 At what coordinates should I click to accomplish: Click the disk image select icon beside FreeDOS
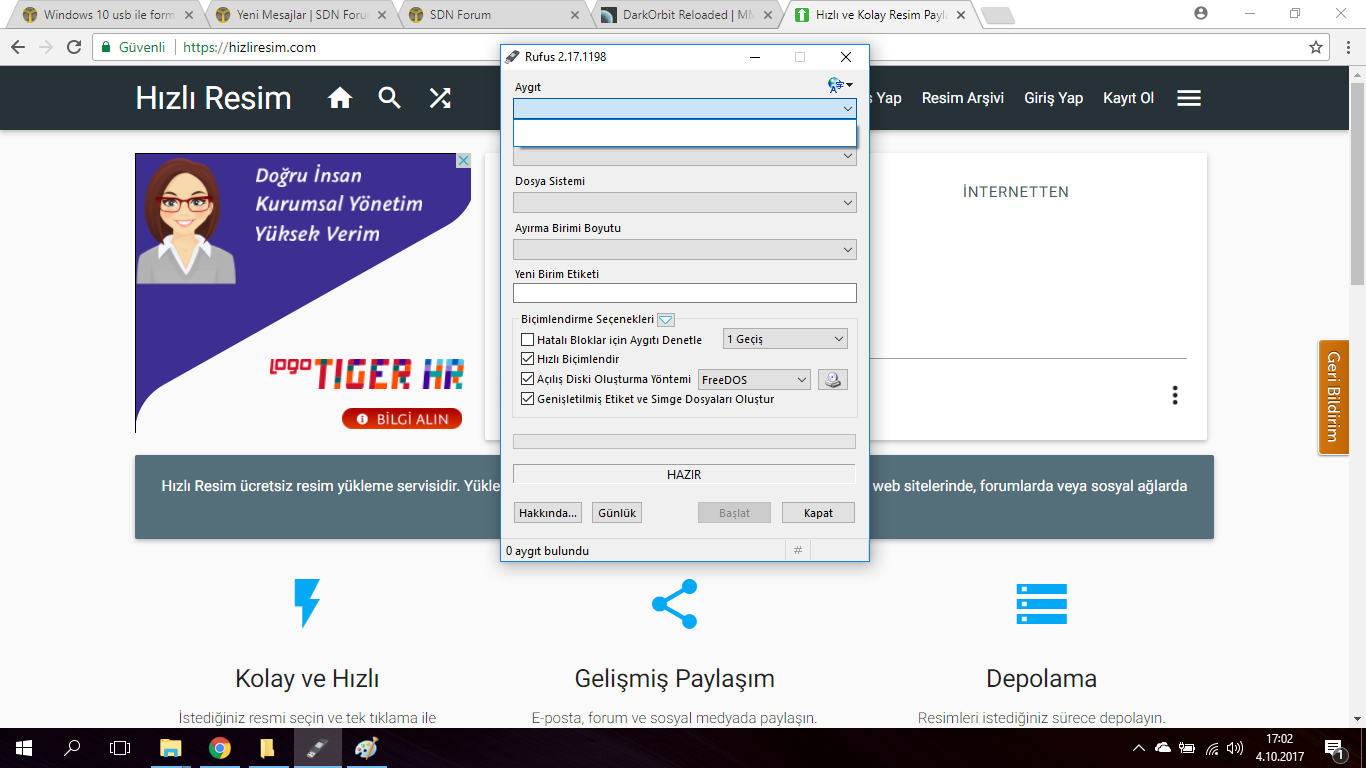click(x=833, y=380)
